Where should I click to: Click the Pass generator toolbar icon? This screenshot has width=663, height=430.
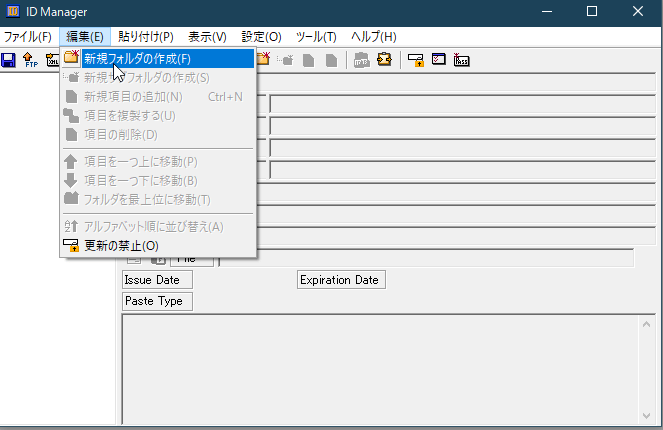(x=461, y=60)
